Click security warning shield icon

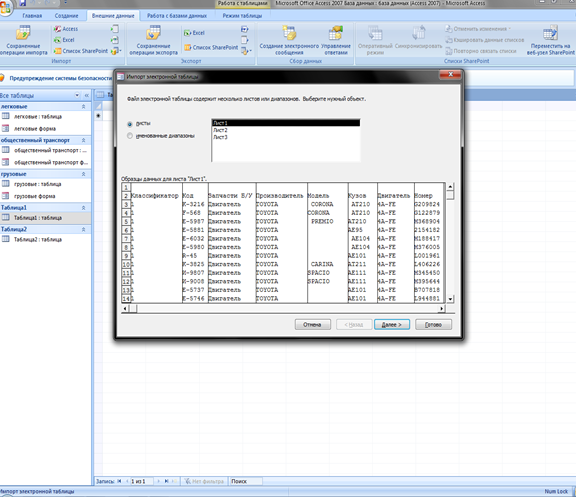coord(2,78)
